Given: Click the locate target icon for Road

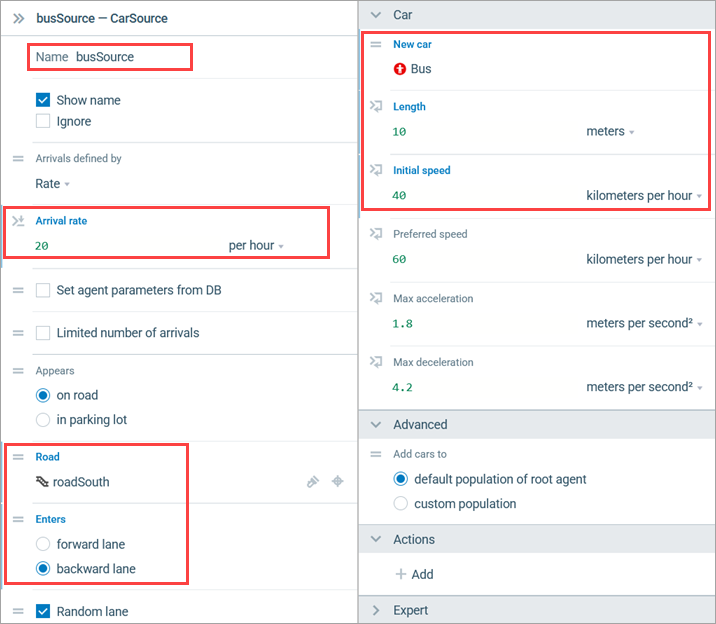Looking at the screenshot, I should 338,482.
